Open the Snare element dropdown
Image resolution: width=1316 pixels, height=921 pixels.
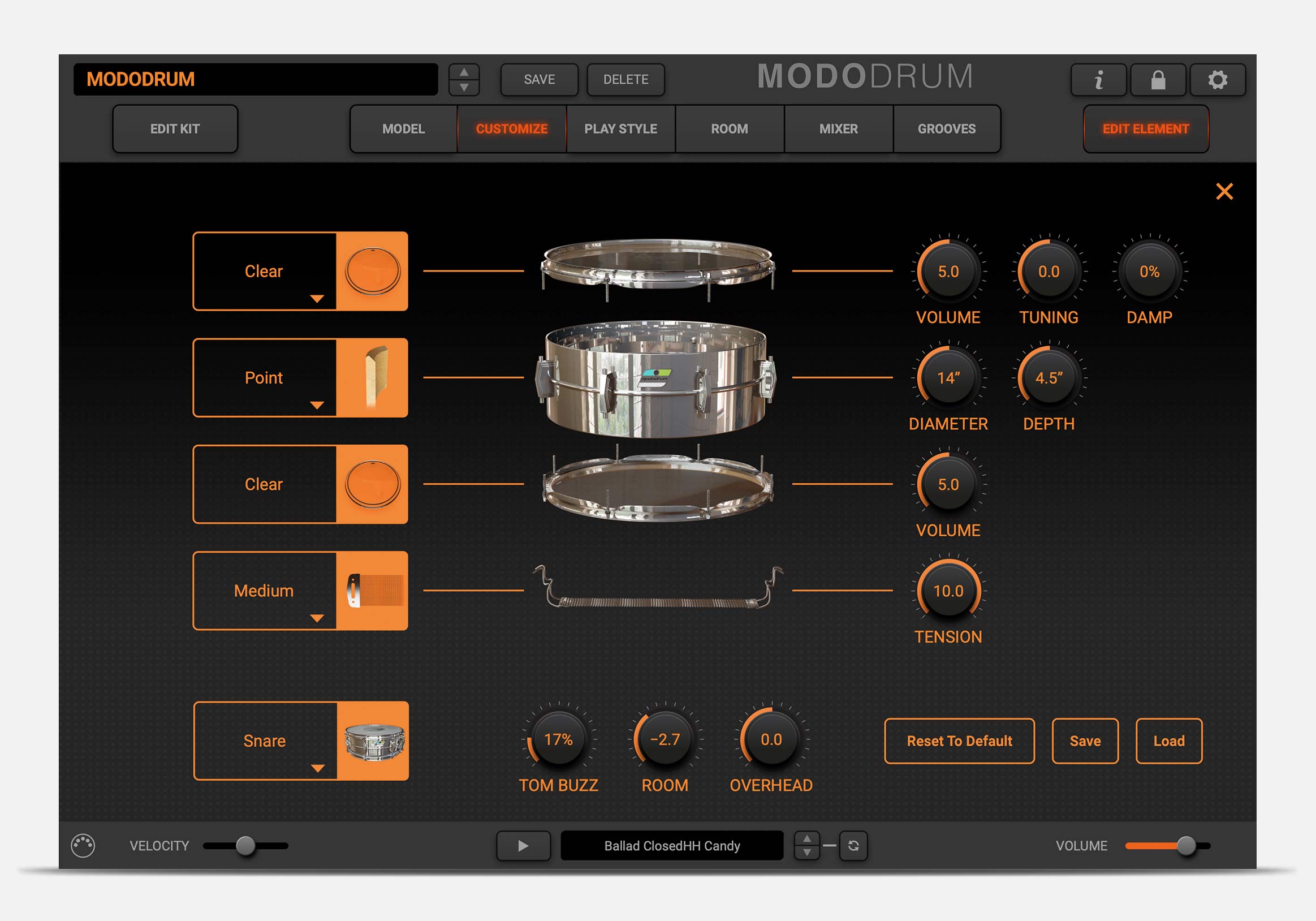(x=265, y=742)
